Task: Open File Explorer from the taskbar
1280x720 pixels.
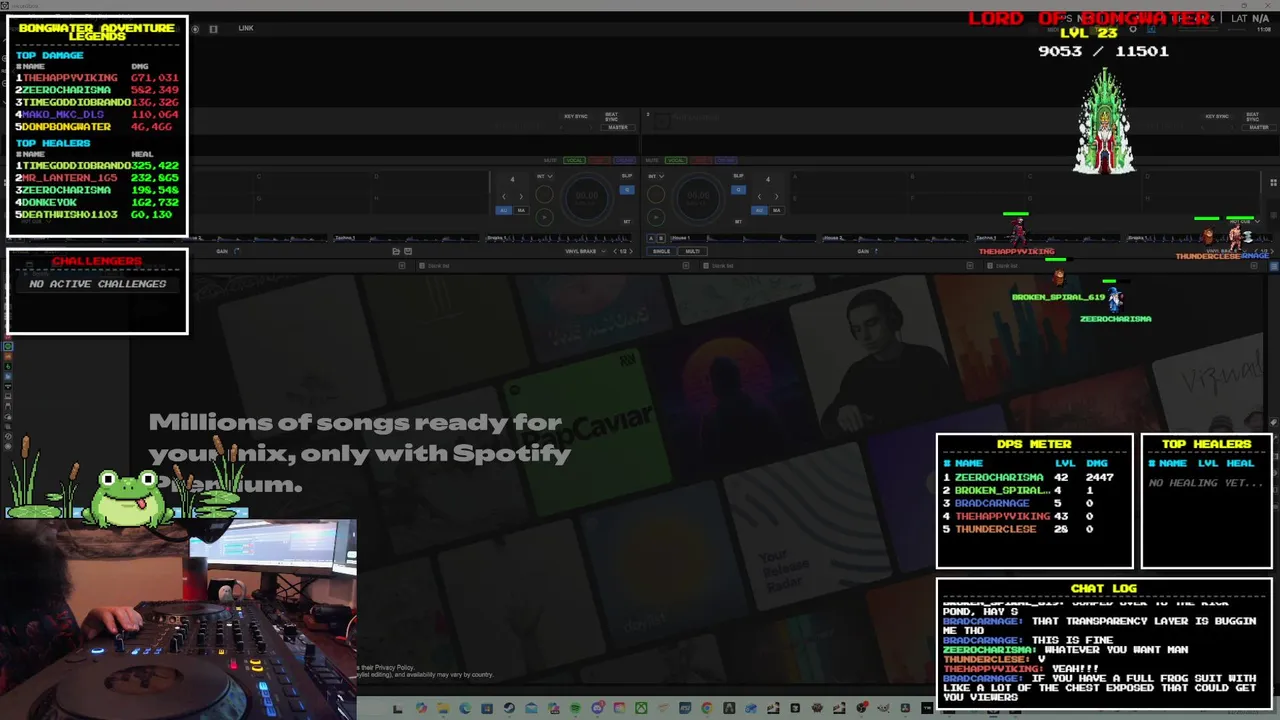Action: tap(443, 709)
